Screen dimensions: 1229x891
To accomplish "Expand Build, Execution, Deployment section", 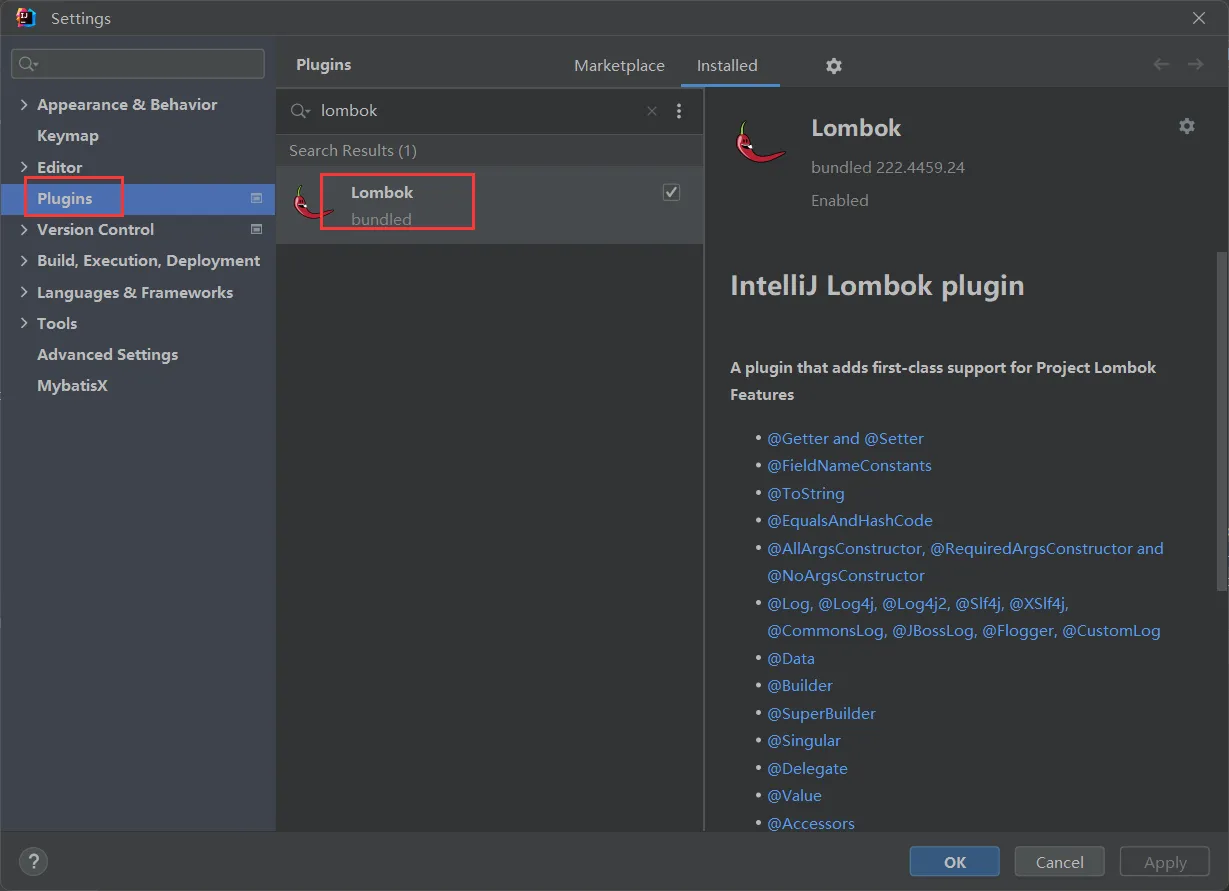I will (24, 261).
